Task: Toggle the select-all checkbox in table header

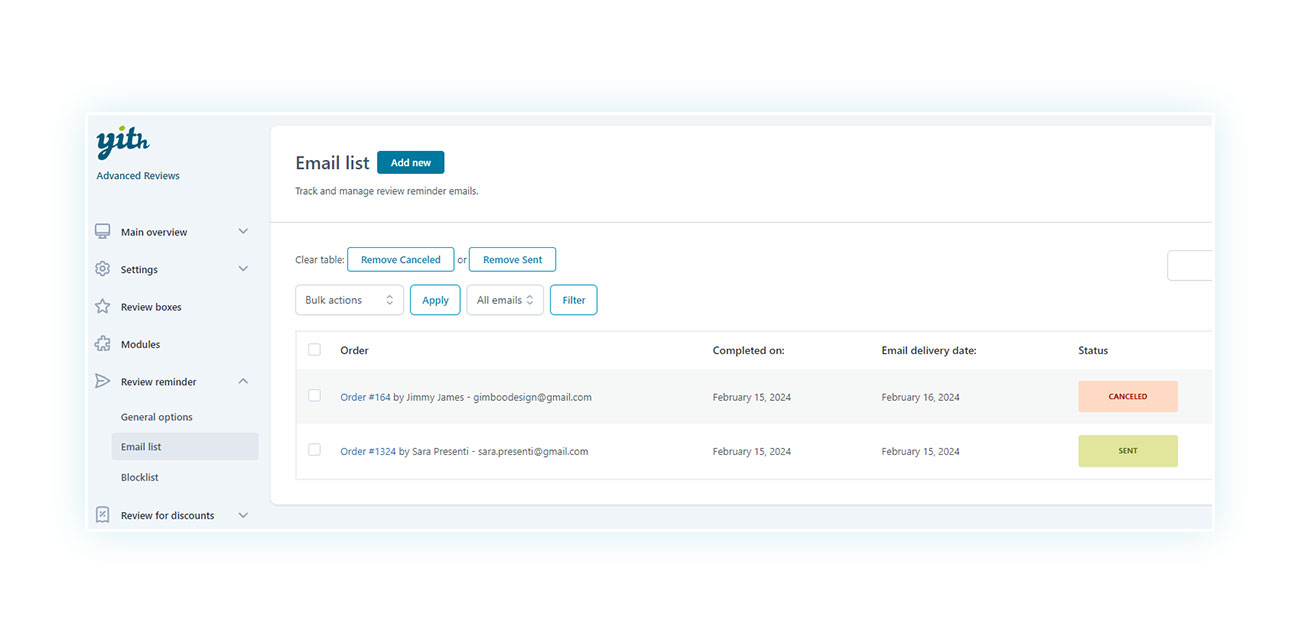Action: (x=314, y=350)
